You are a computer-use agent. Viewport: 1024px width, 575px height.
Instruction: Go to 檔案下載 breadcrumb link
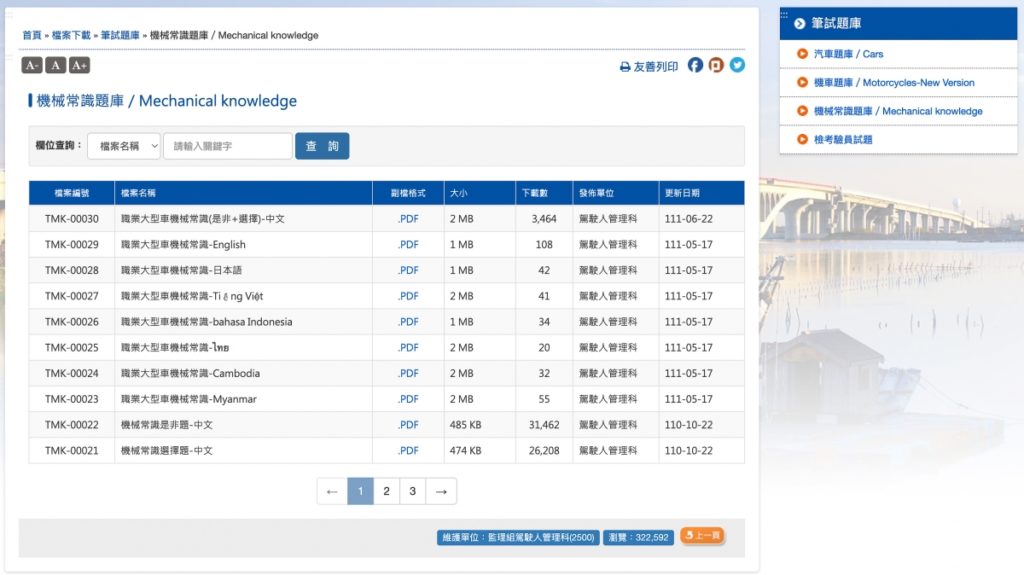pyautogui.click(x=71, y=35)
